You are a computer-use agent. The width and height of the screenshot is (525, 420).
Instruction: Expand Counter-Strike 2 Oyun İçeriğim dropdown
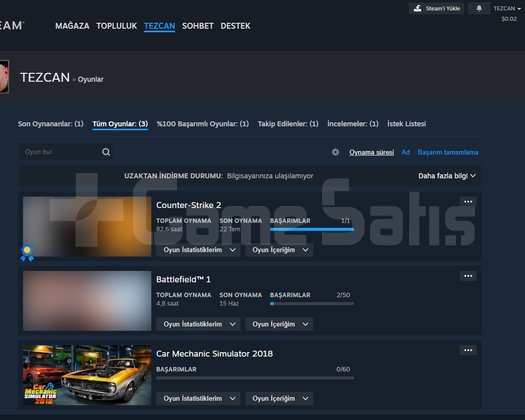[279, 250]
